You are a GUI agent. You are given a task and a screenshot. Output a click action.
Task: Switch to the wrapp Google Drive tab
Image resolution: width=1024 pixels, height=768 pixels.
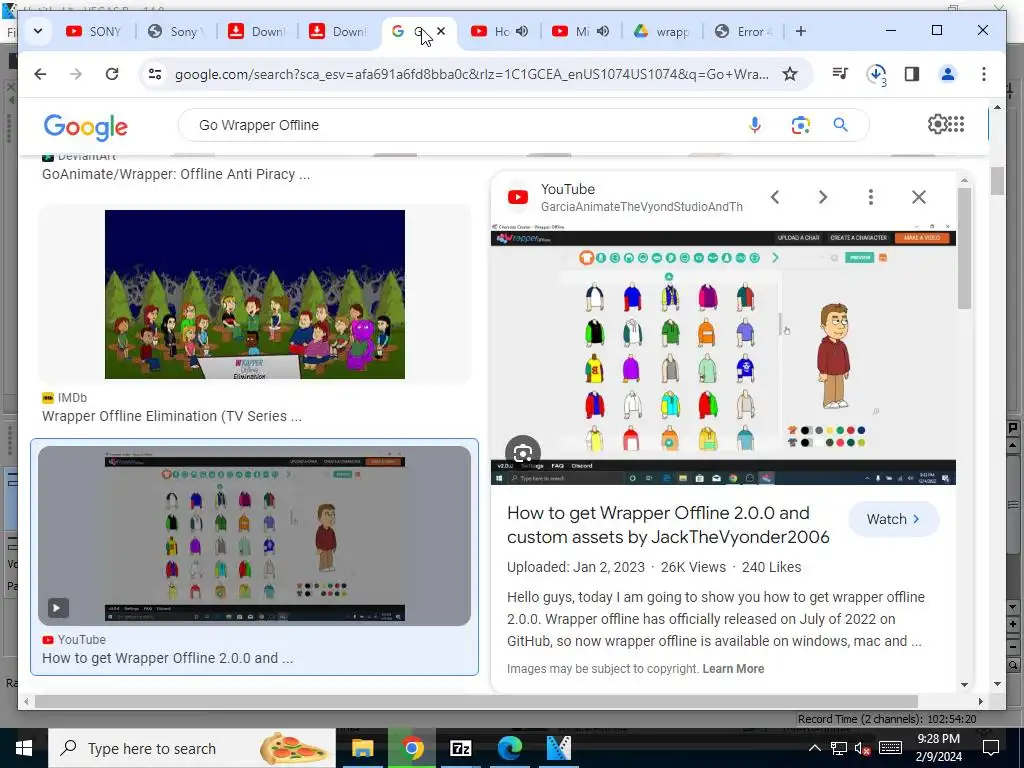point(662,31)
